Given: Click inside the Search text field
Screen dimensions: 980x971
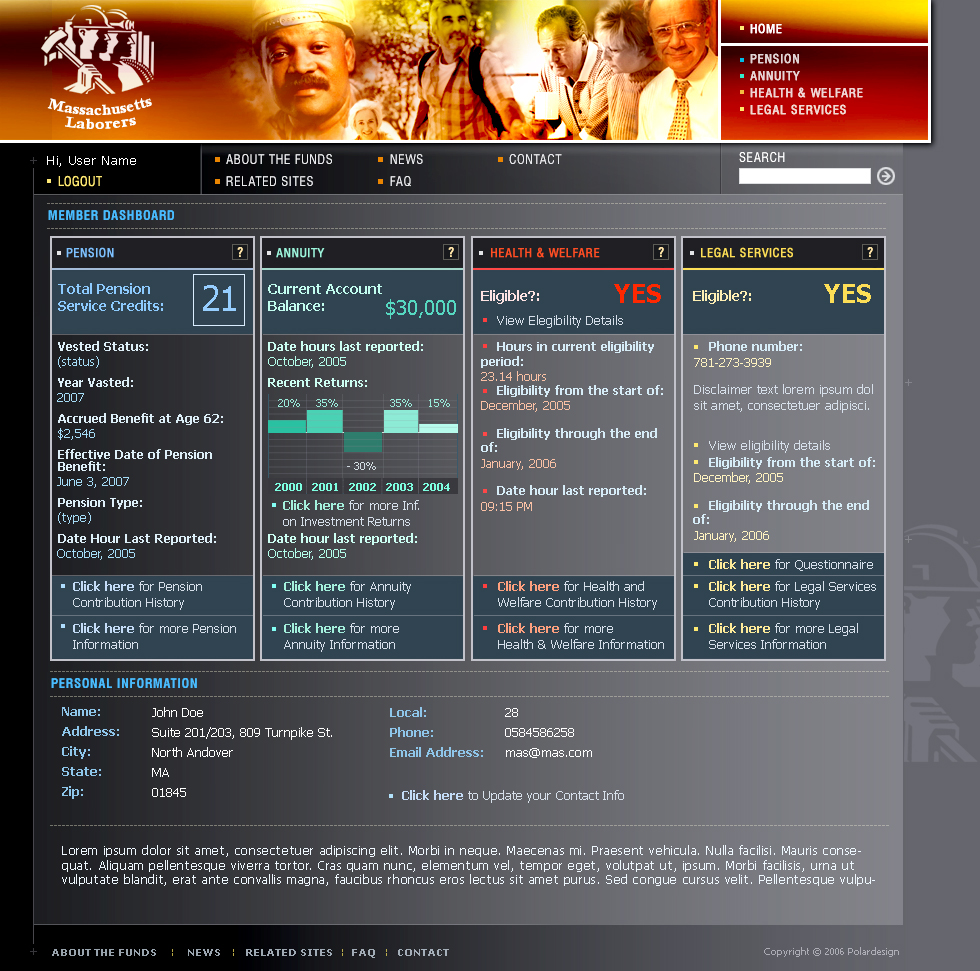Looking at the screenshot, I should pyautogui.click(x=804, y=177).
